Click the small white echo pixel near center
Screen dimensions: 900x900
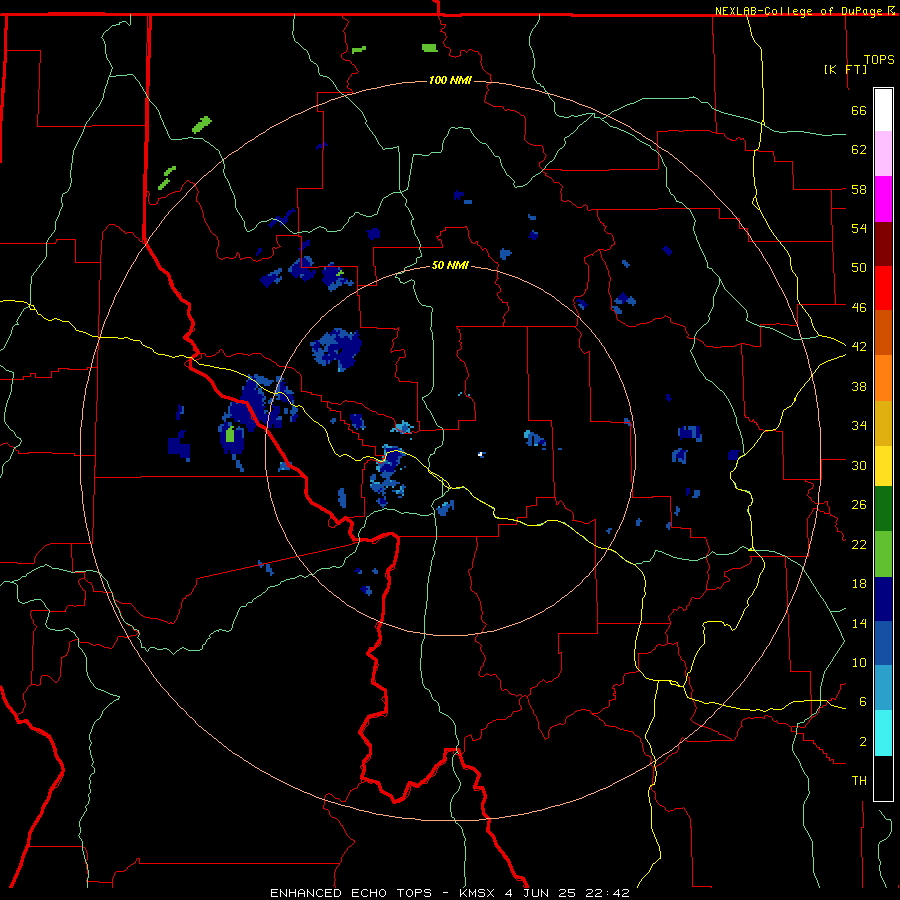coord(480,454)
